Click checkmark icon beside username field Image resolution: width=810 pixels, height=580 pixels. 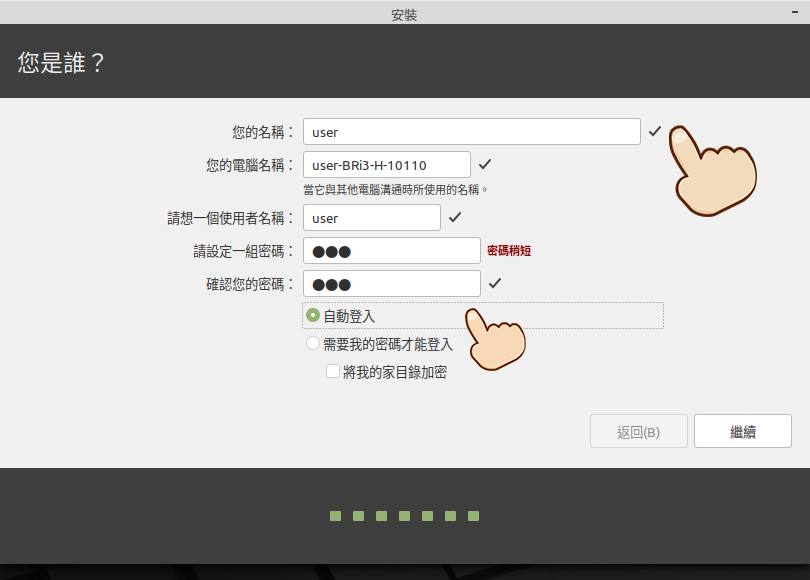click(455, 217)
